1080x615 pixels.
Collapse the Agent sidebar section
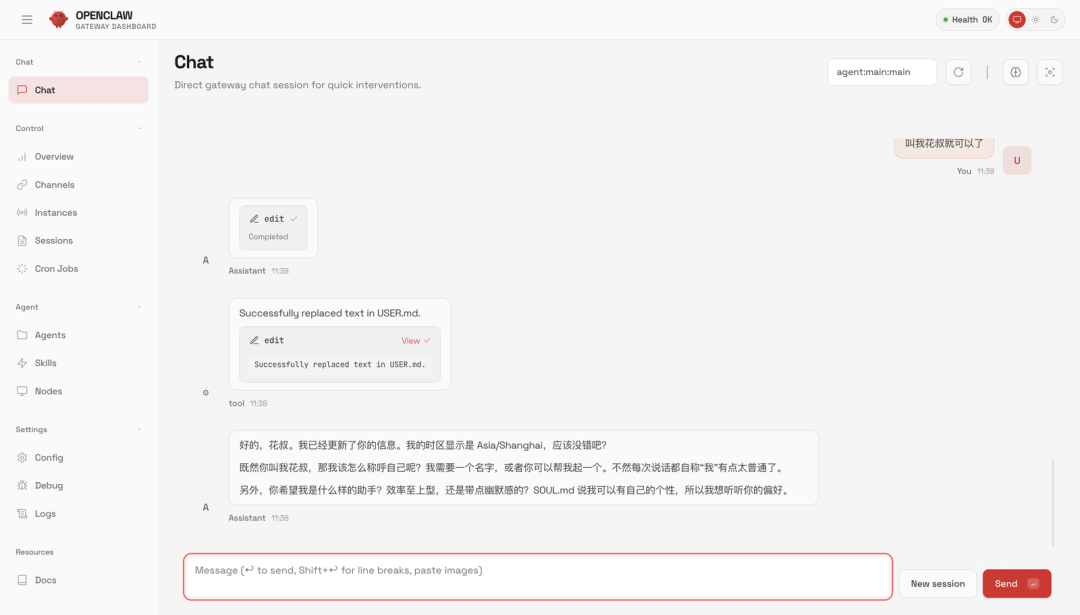(x=139, y=307)
